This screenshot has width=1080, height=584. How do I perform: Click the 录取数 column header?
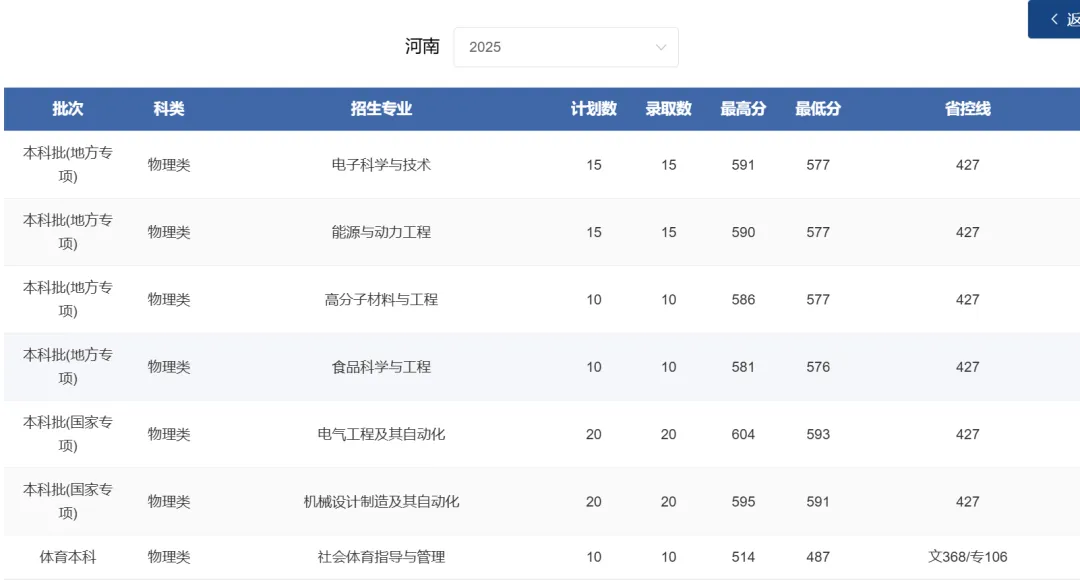(668, 109)
